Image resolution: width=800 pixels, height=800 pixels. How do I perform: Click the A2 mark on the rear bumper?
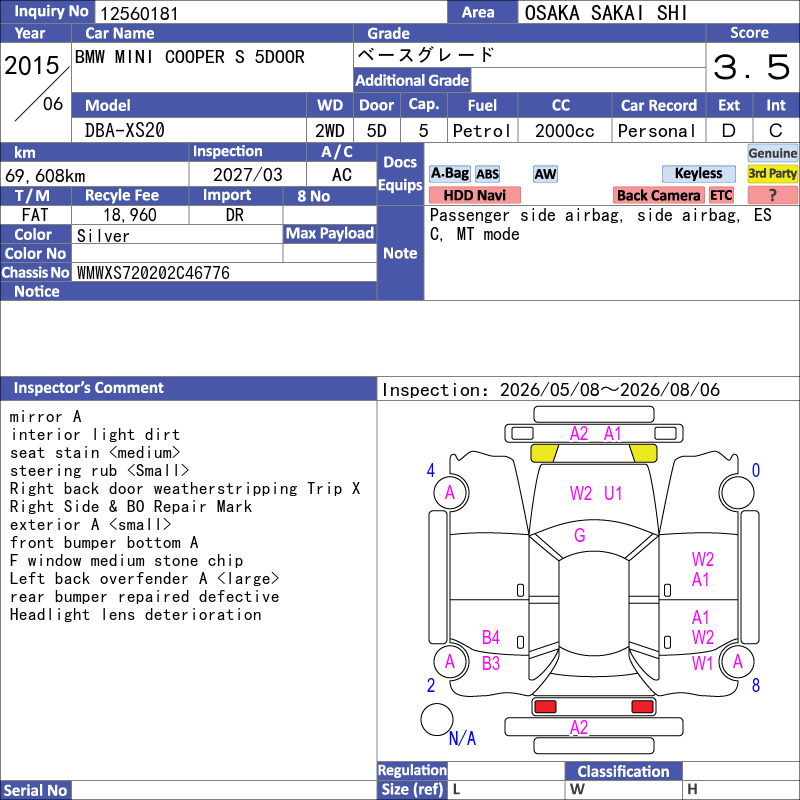[x=579, y=728]
